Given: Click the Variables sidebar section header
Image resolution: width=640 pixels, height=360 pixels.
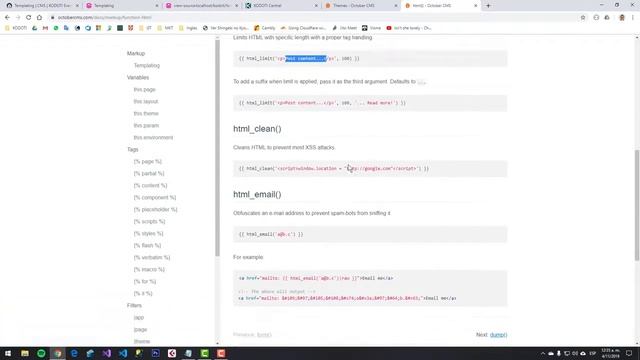Looking at the screenshot, I should pyautogui.click(x=138, y=78).
